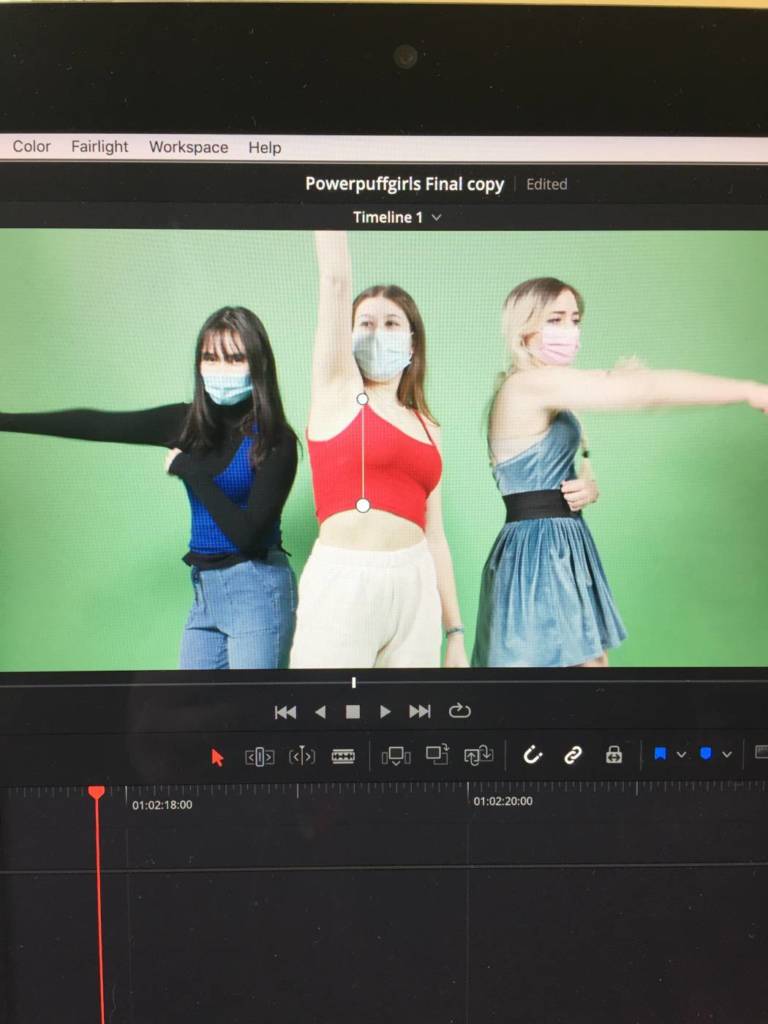Play timeline in reverse
Screen dimensions: 768x1024
[320, 712]
